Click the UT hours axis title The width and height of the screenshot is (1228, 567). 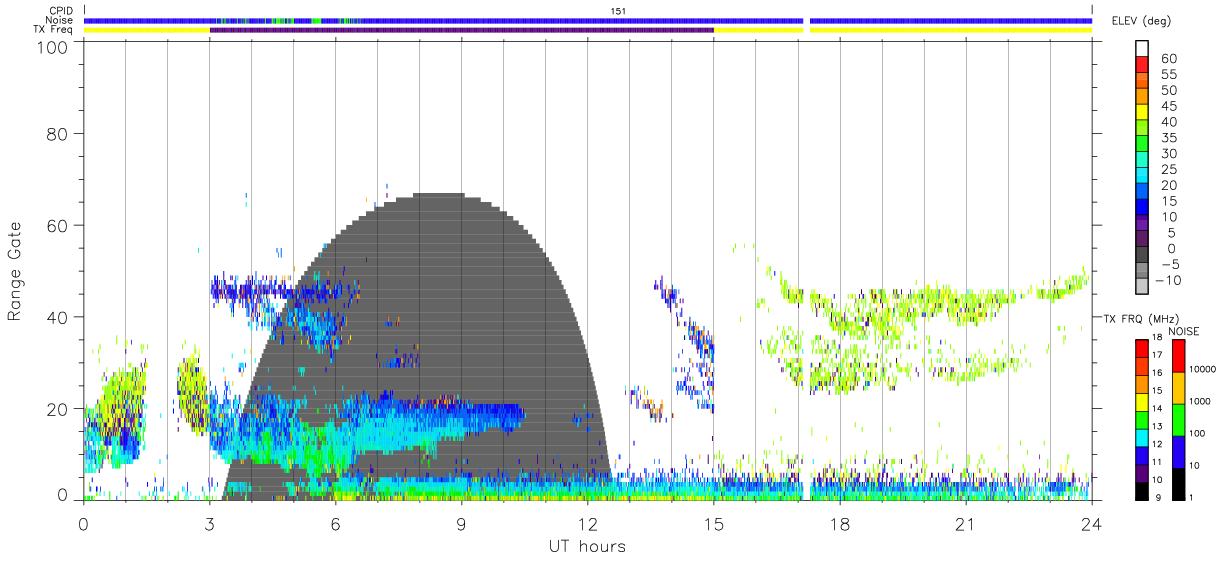[587, 546]
